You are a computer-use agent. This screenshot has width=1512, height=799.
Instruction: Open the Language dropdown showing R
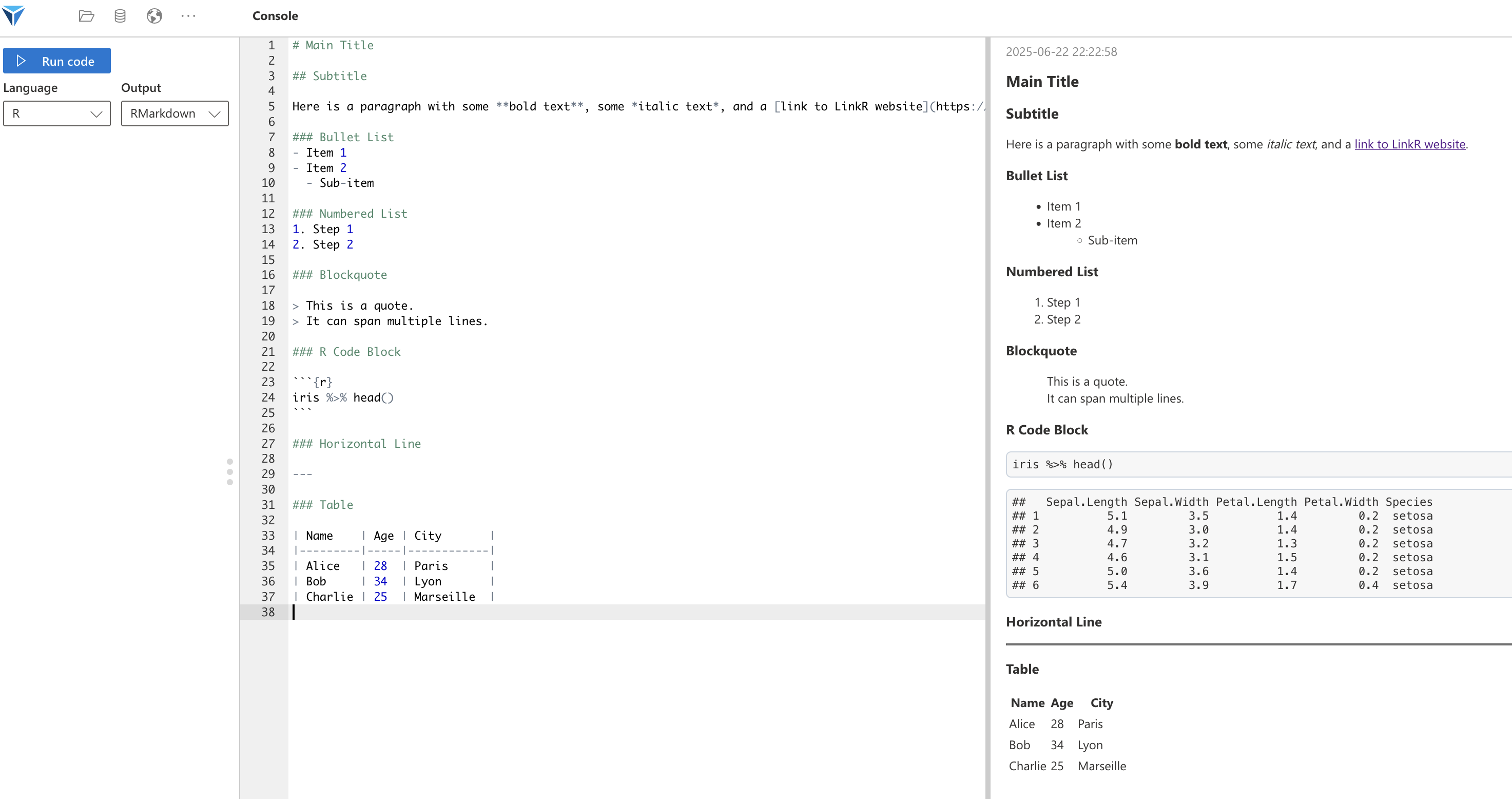coord(57,113)
